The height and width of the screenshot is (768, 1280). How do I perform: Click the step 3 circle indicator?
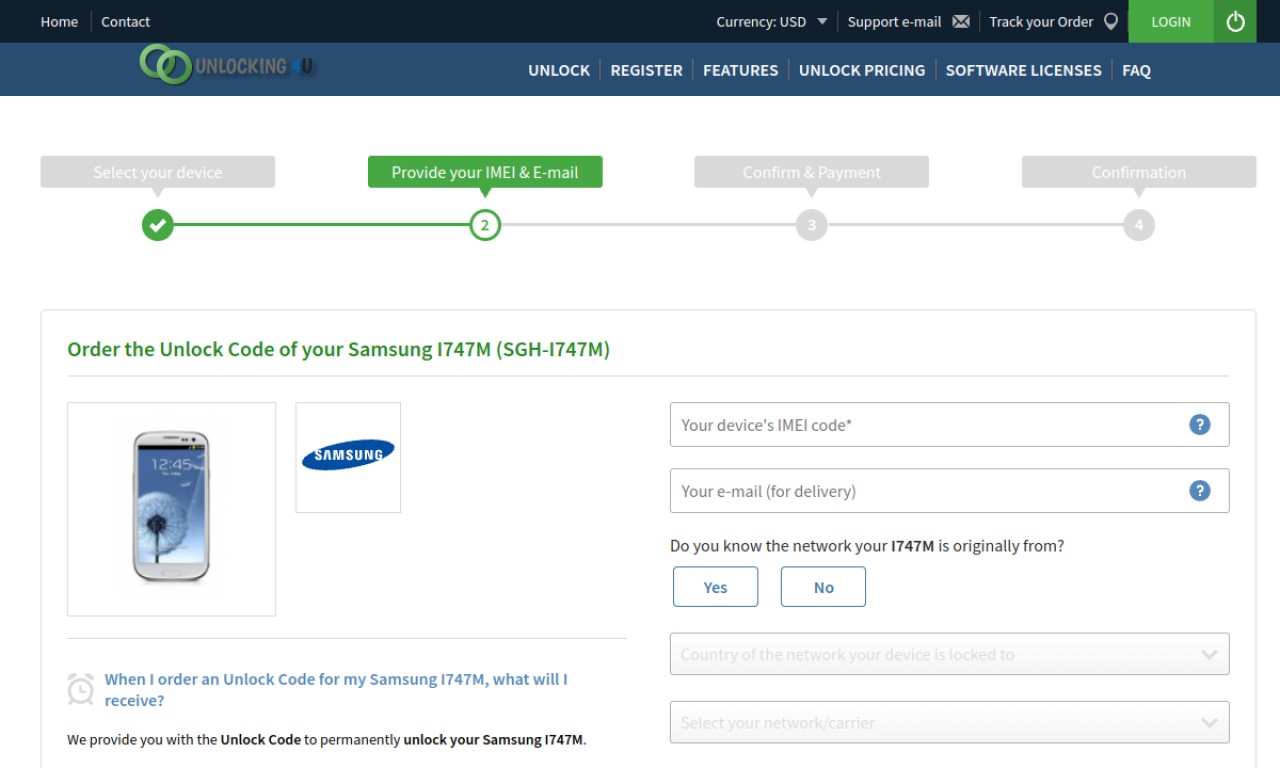point(812,225)
